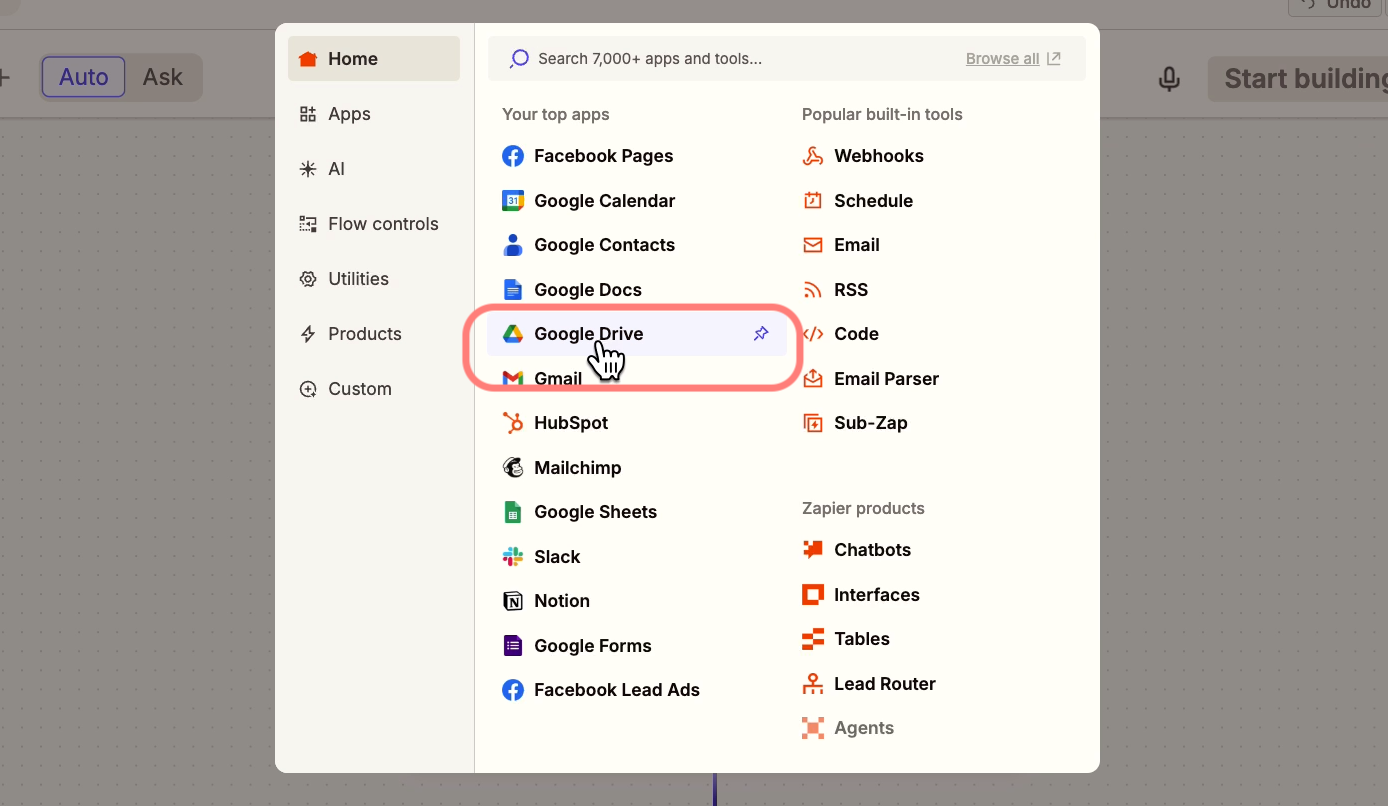Click the microphone icon behind the dialog

(x=1169, y=79)
